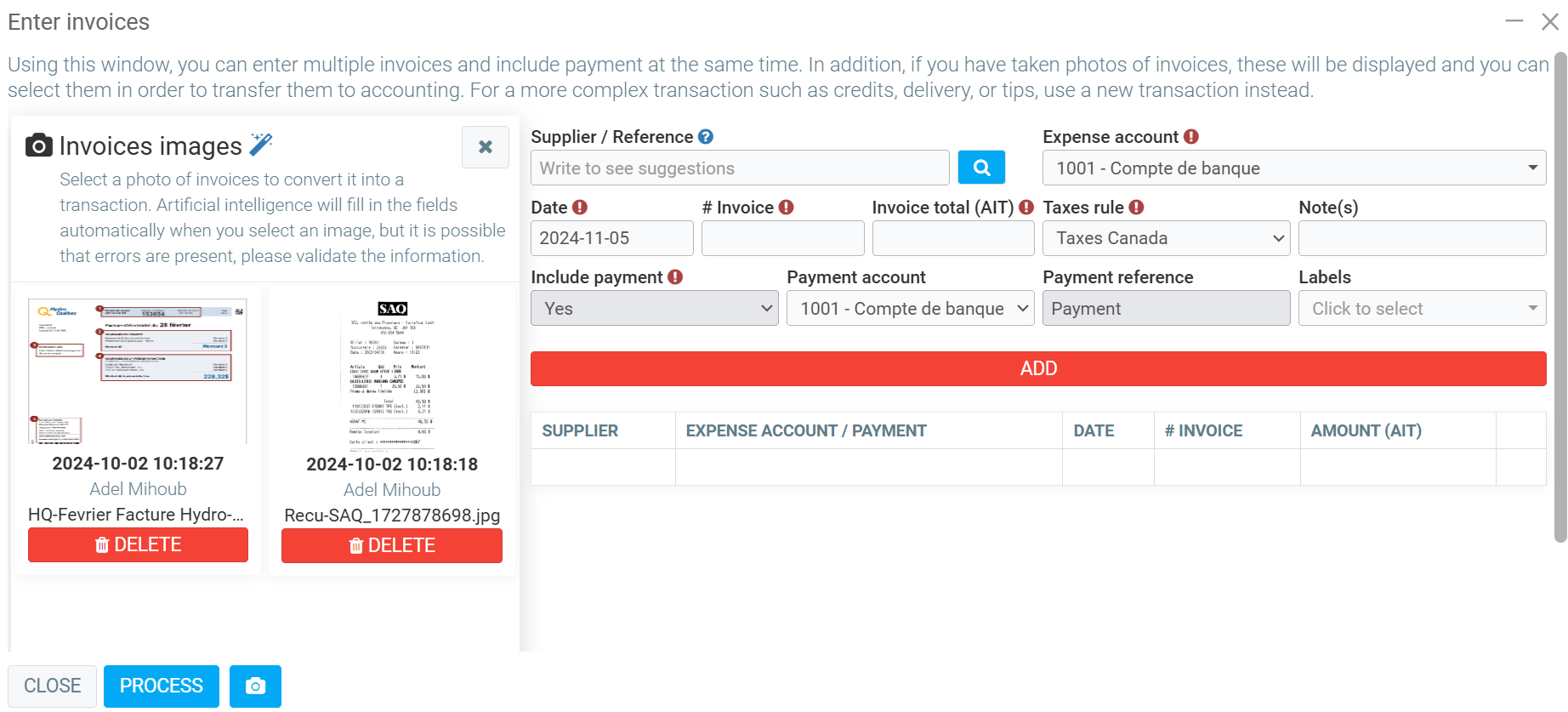Open the Include payment Yes dropdown
Viewport: 1568px width, 712px height.
tap(654, 309)
